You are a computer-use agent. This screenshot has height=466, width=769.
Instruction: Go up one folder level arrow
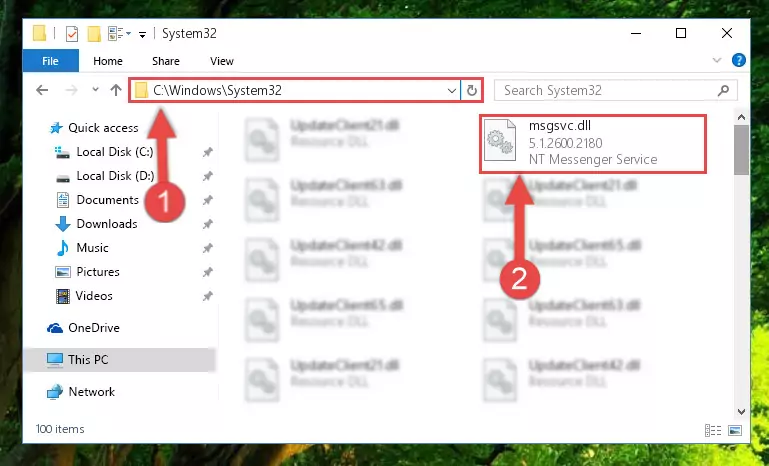[x=116, y=90]
